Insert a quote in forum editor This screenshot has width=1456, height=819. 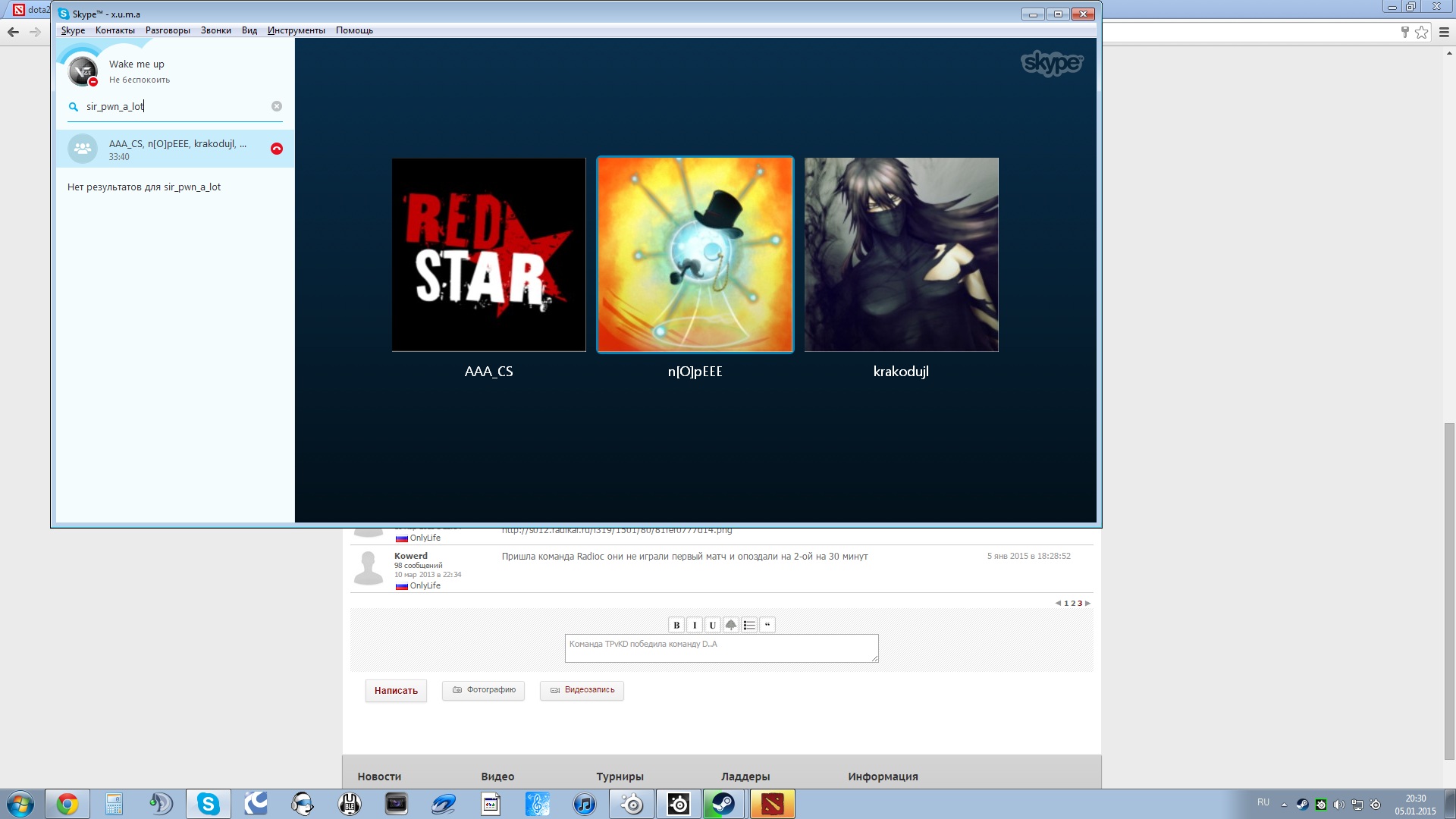tap(767, 625)
